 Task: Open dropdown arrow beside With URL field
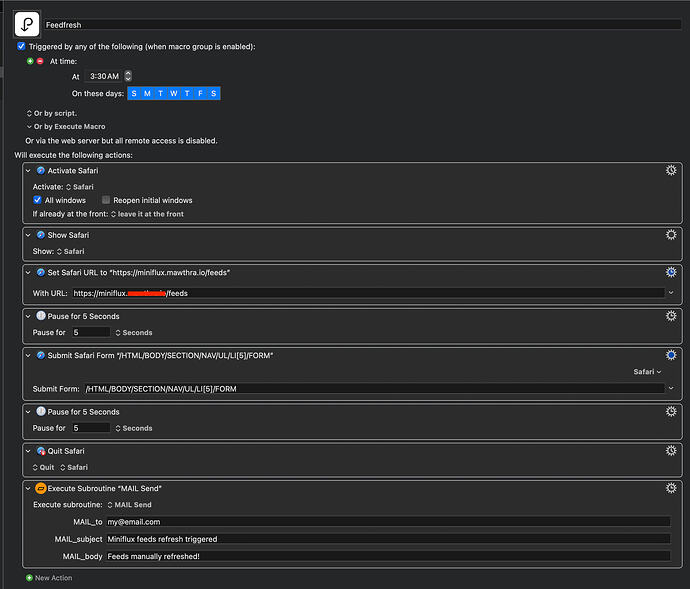pyautogui.click(x=671, y=293)
